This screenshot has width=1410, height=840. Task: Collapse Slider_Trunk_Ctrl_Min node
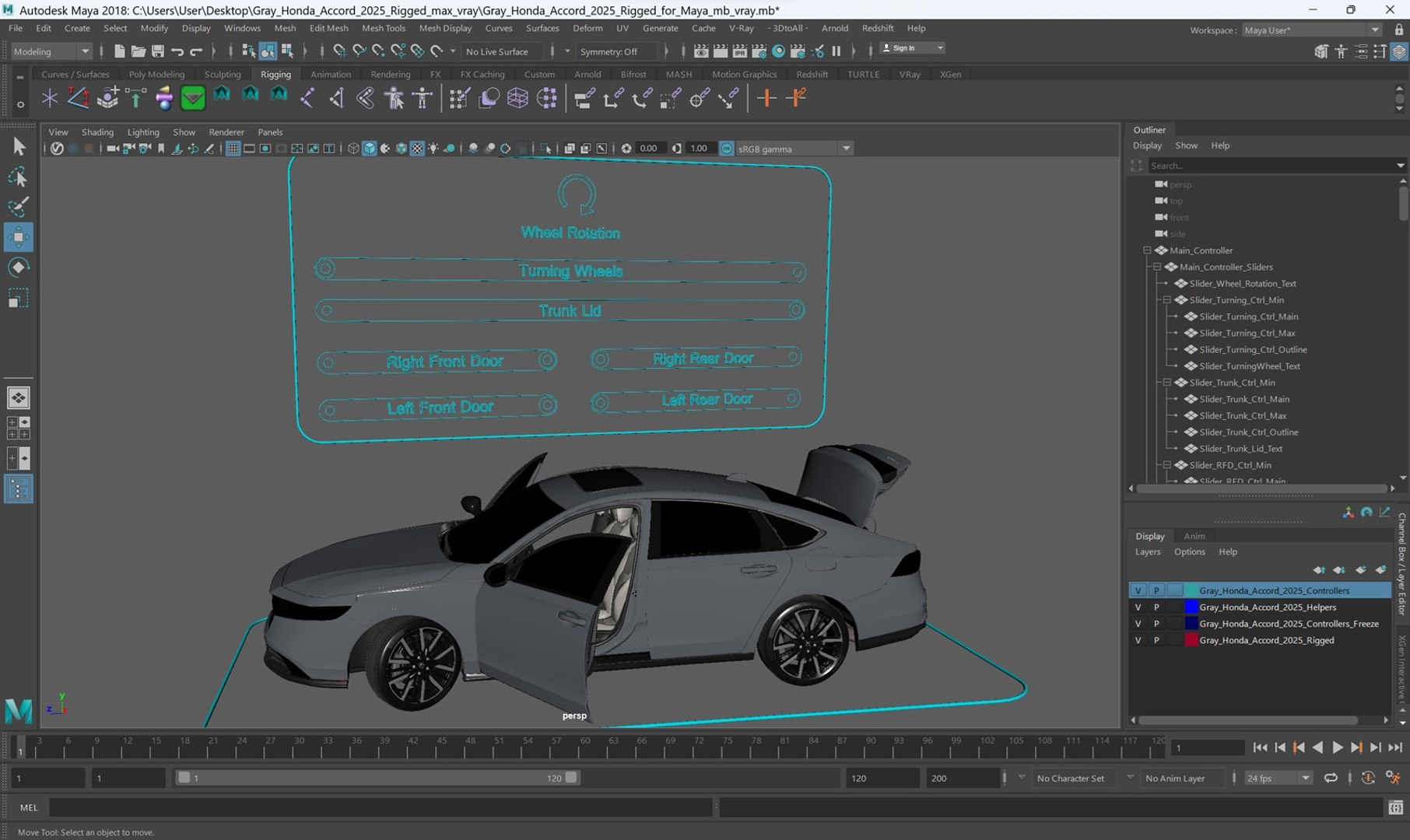pos(1167,383)
